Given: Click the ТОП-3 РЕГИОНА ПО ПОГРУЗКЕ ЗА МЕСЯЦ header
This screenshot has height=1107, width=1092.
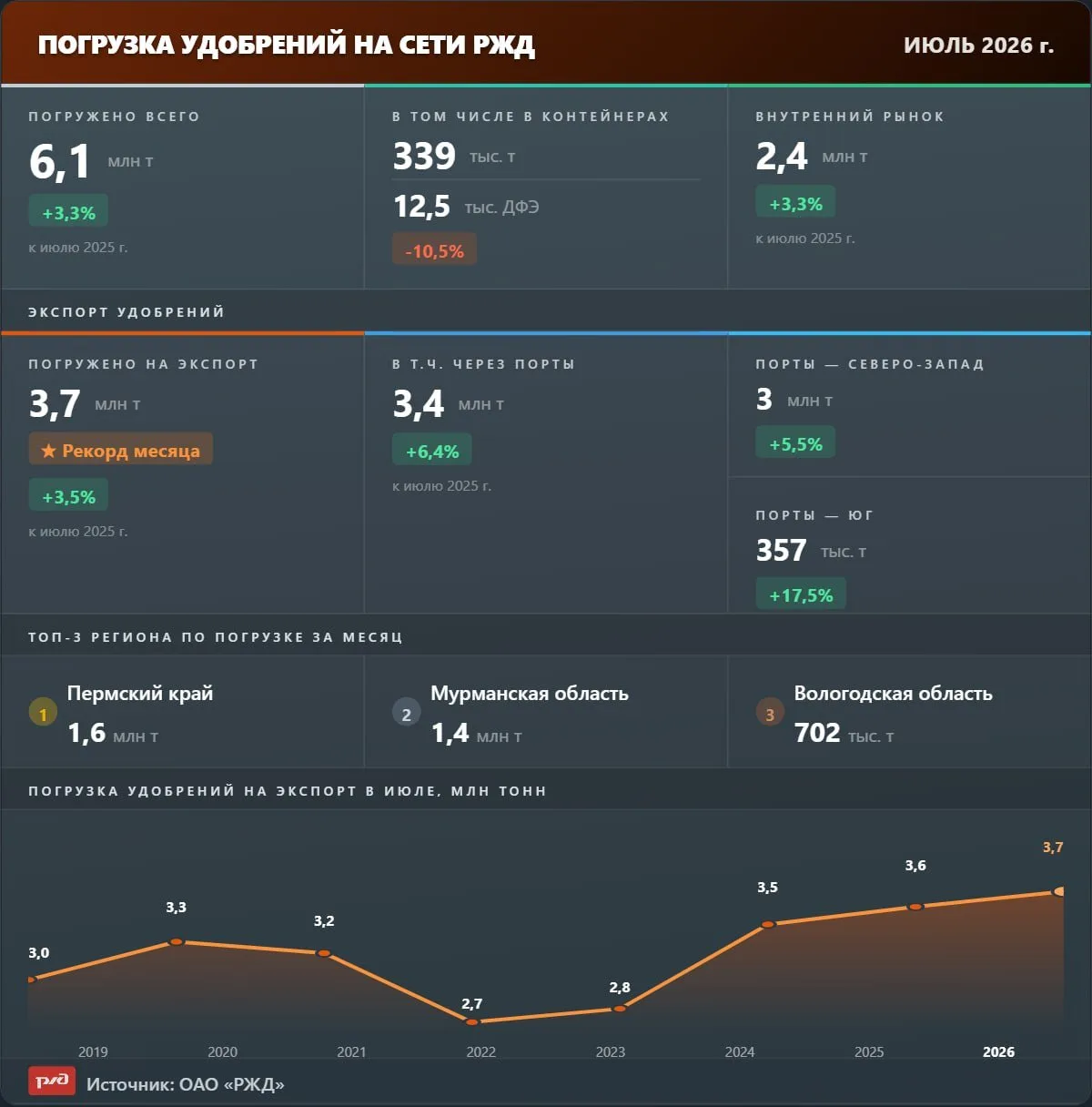Looking at the screenshot, I should pos(216,637).
